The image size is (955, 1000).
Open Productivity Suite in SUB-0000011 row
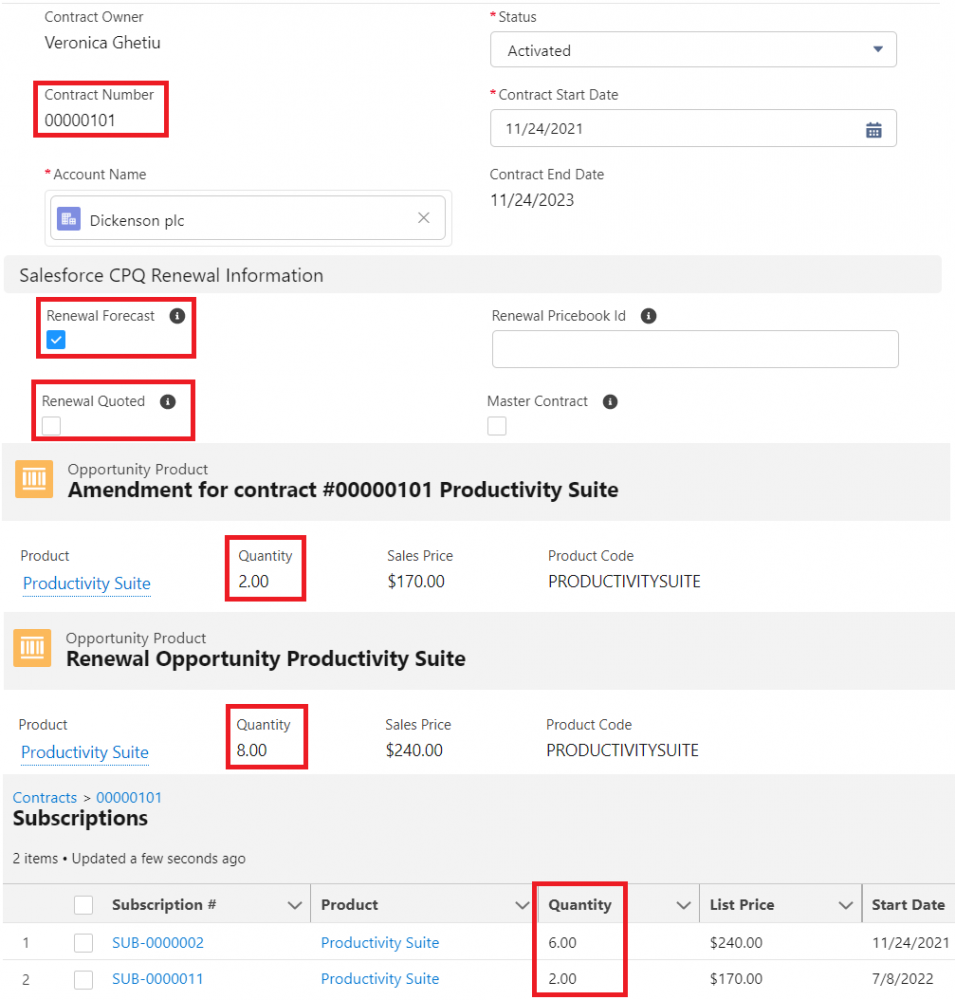coord(380,979)
